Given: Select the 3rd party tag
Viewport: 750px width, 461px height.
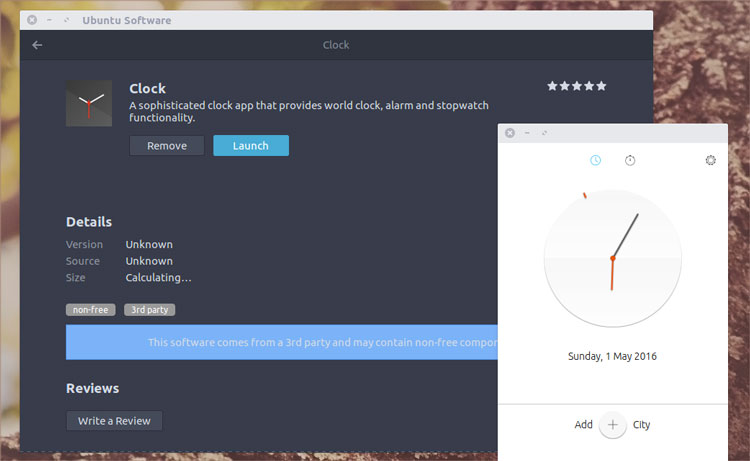Looking at the screenshot, I should tap(150, 310).
